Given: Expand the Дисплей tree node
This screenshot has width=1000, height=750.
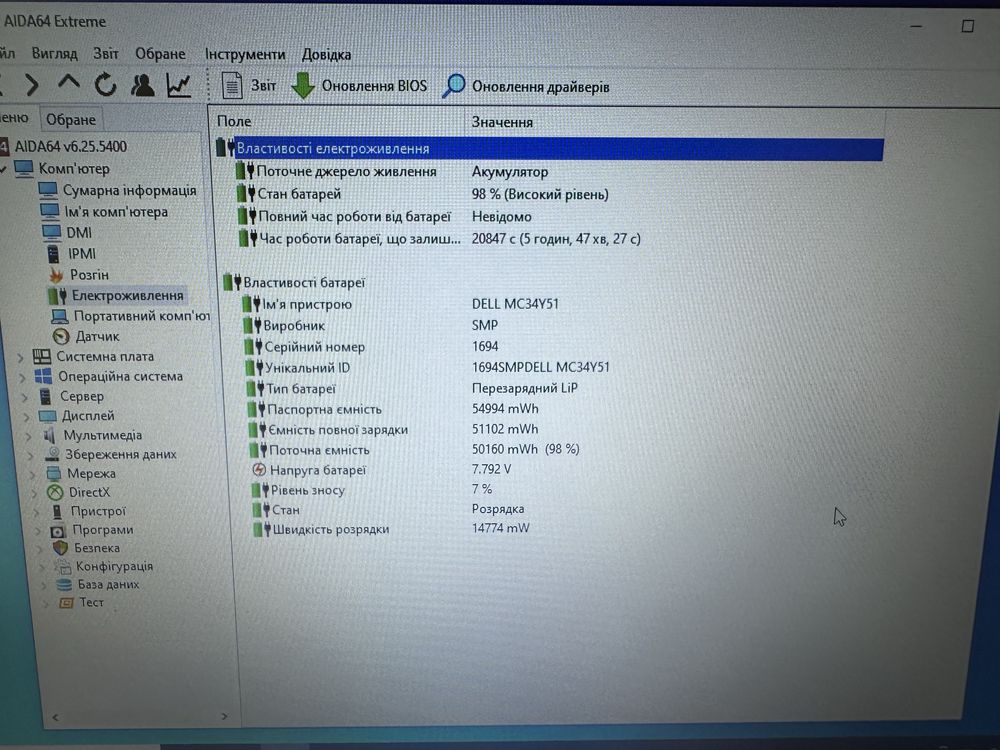Looking at the screenshot, I should [x=27, y=417].
